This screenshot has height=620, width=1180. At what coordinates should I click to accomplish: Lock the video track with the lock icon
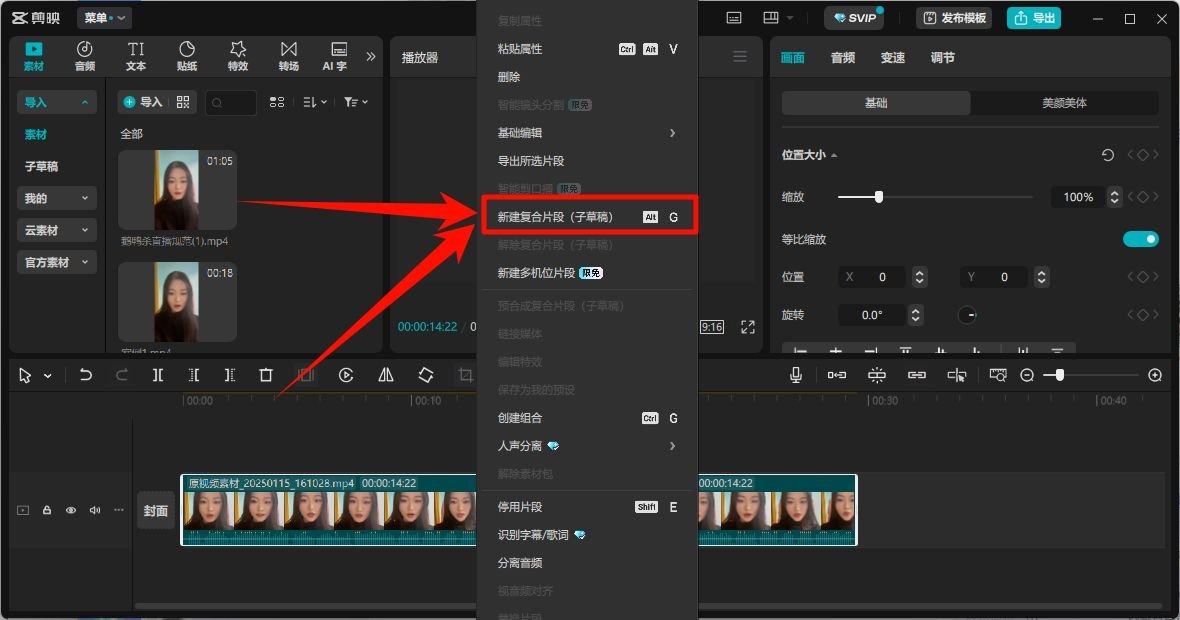coord(47,510)
